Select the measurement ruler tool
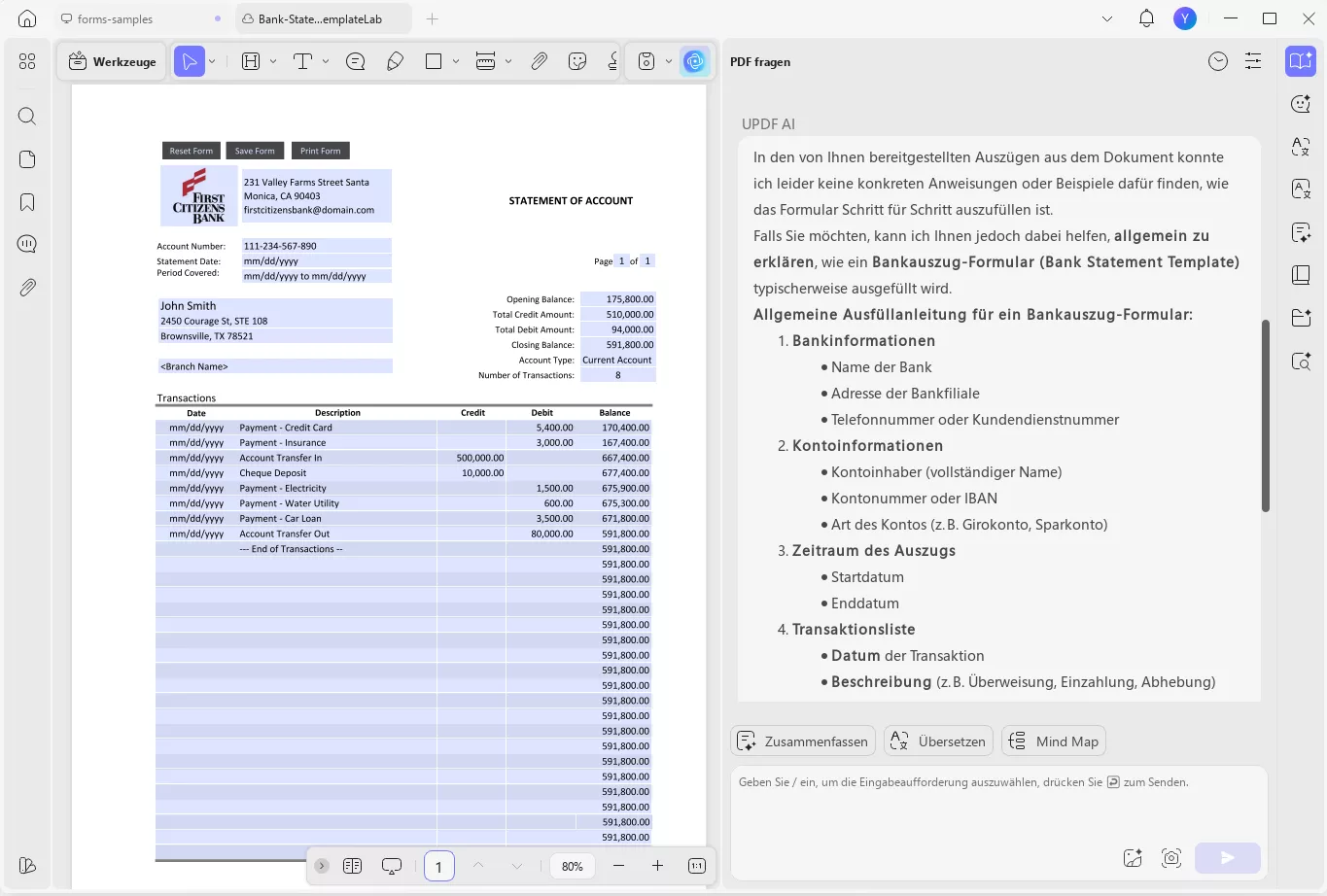The width and height of the screenshot is (1327, 896). click(486, 61)
